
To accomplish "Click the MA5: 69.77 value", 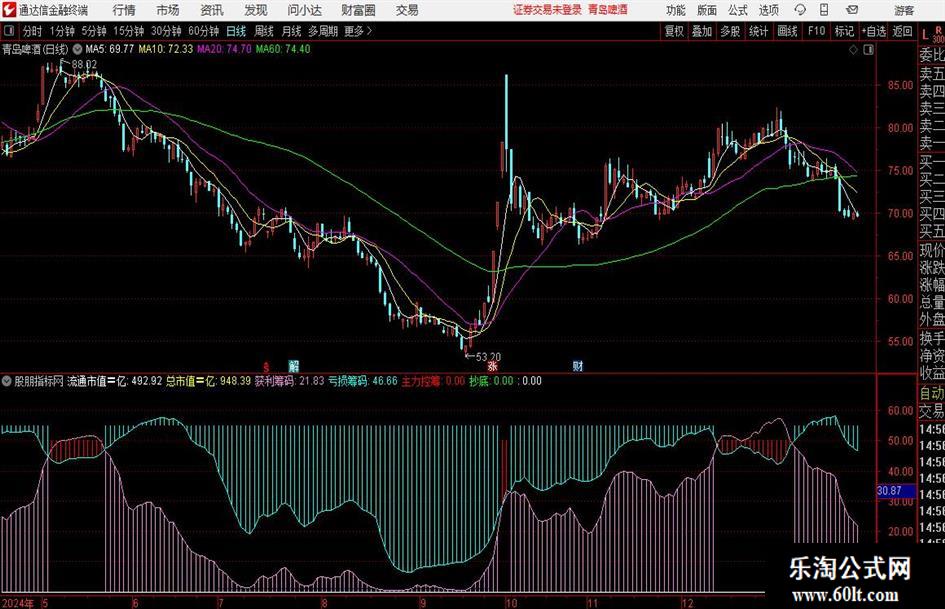I will click(110, 49).
